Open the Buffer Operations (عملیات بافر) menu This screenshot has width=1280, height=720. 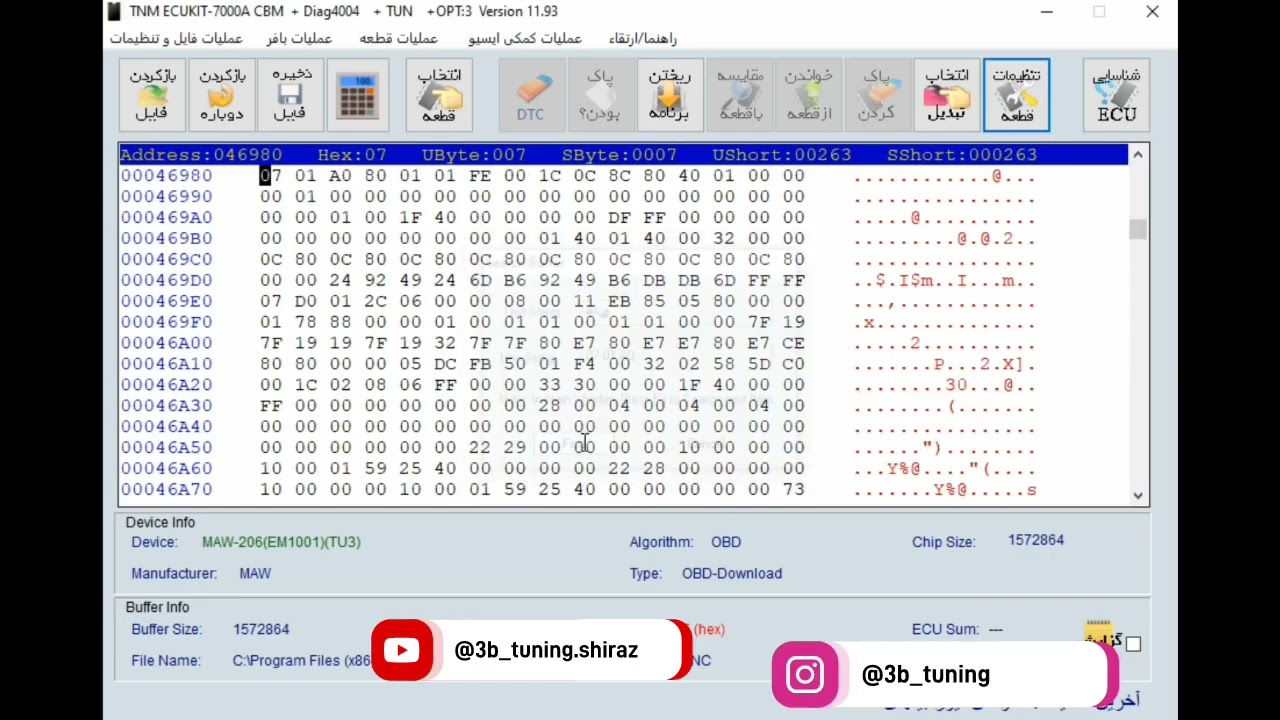click(x=299, y=38)
